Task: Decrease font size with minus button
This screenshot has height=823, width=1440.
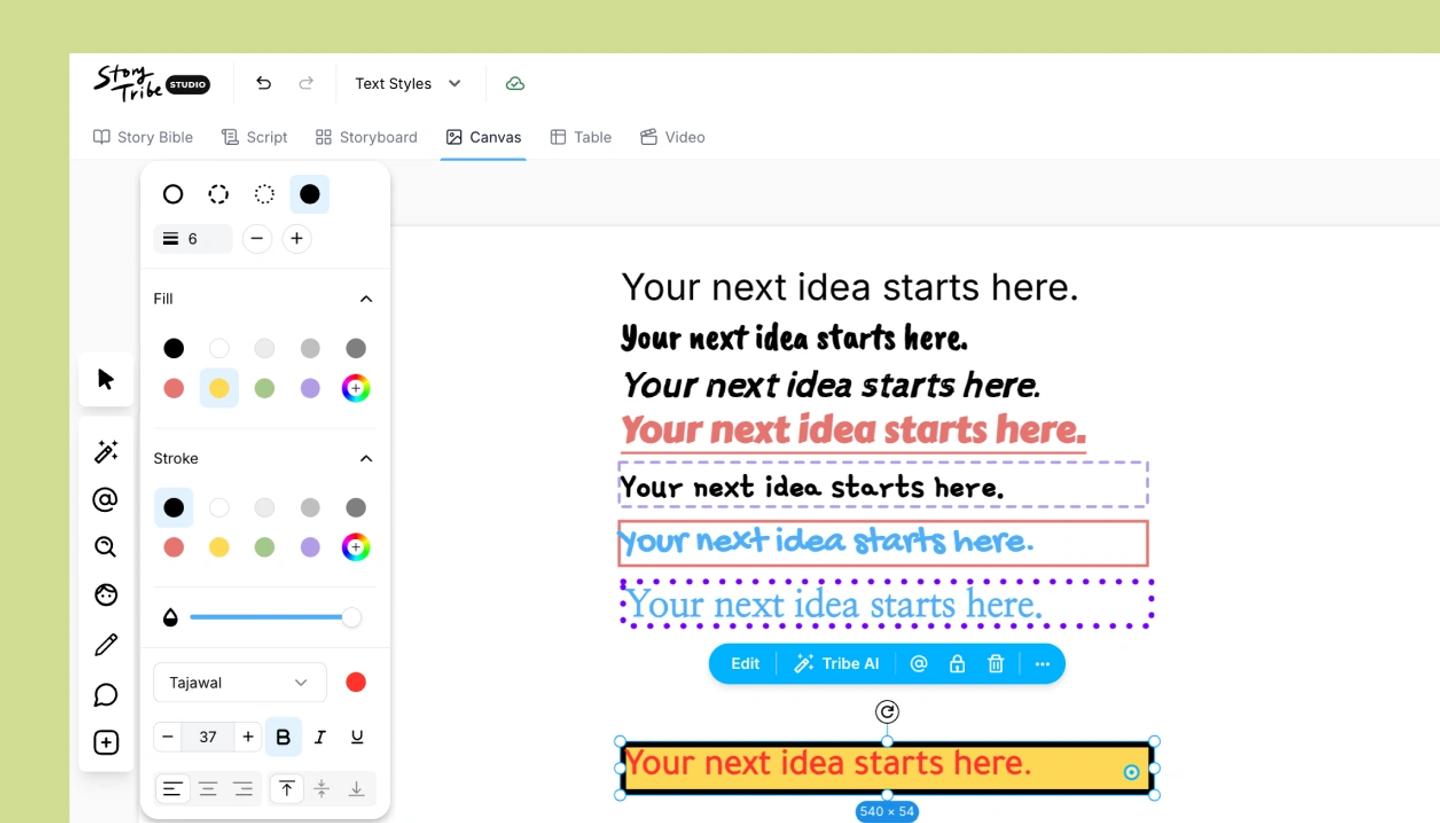Action: click(168, 737)
